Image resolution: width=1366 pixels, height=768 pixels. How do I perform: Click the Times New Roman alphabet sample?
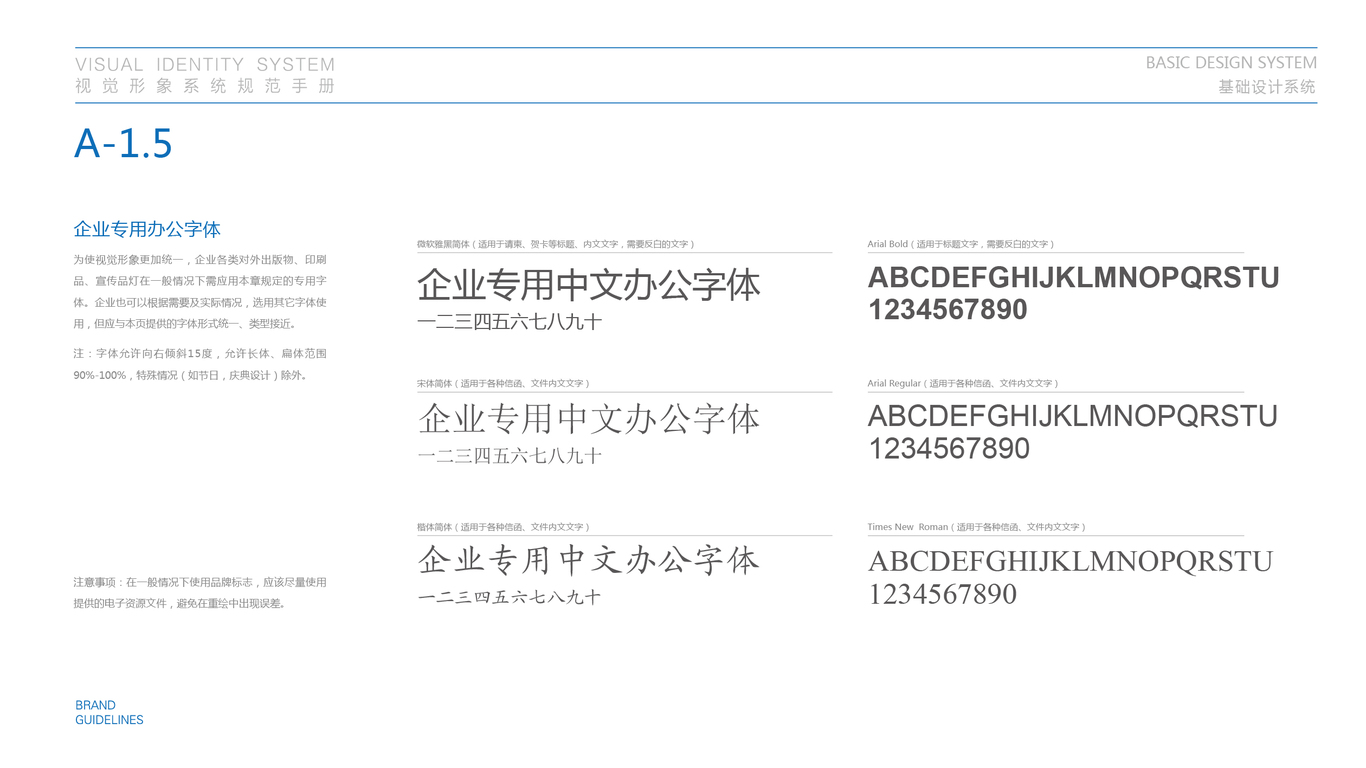click(1070, 561)
